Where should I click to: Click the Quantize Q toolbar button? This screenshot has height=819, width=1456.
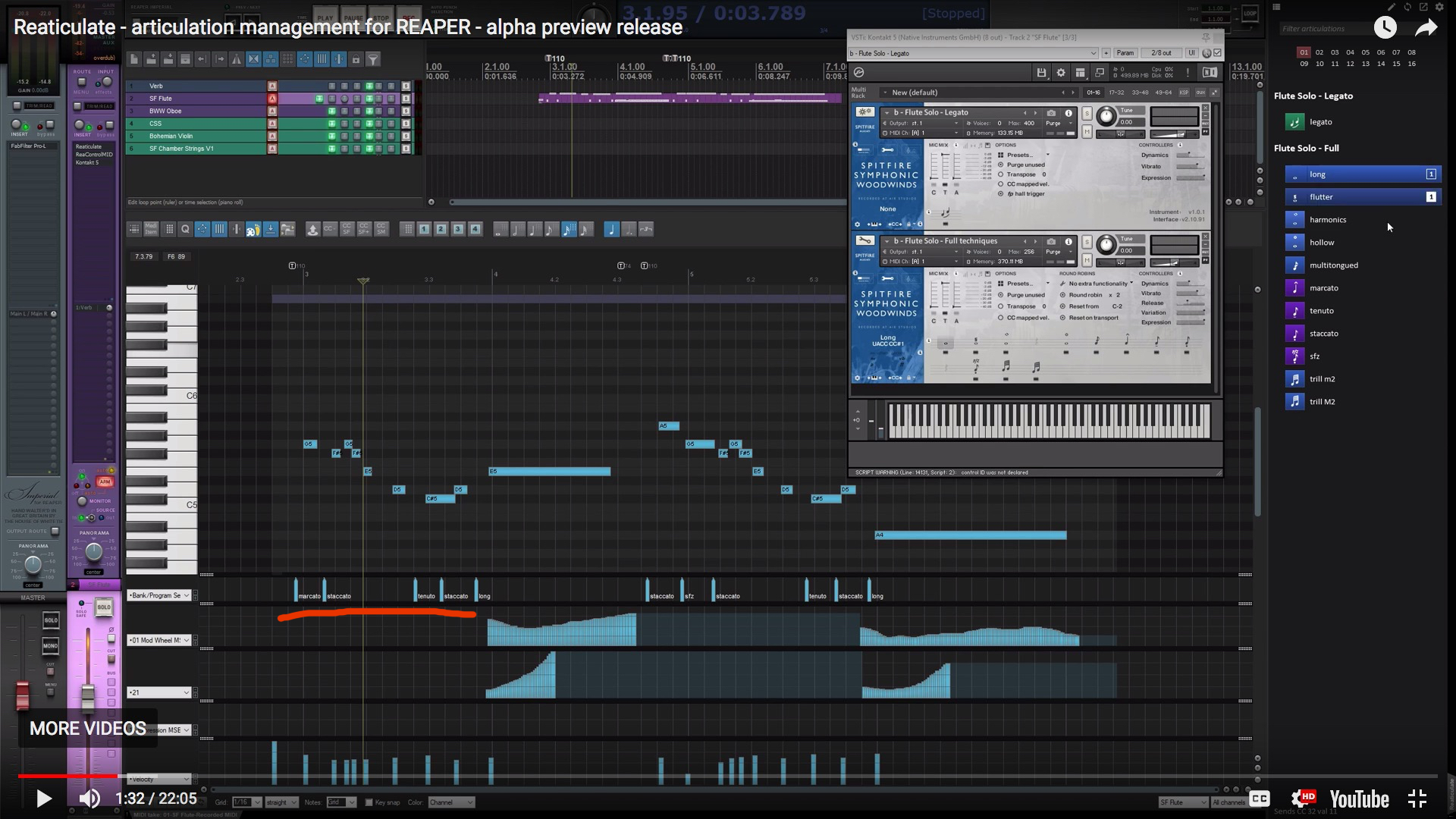point(185,229)
